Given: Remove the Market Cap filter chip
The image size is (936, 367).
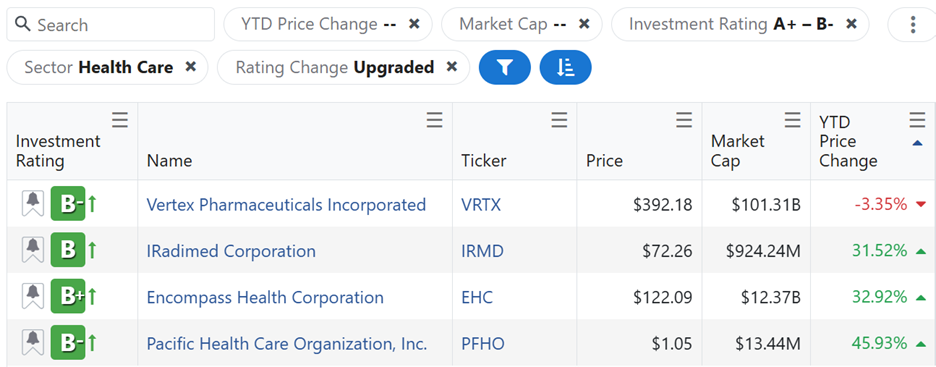Looking at the screenshot, I should 584,24.
